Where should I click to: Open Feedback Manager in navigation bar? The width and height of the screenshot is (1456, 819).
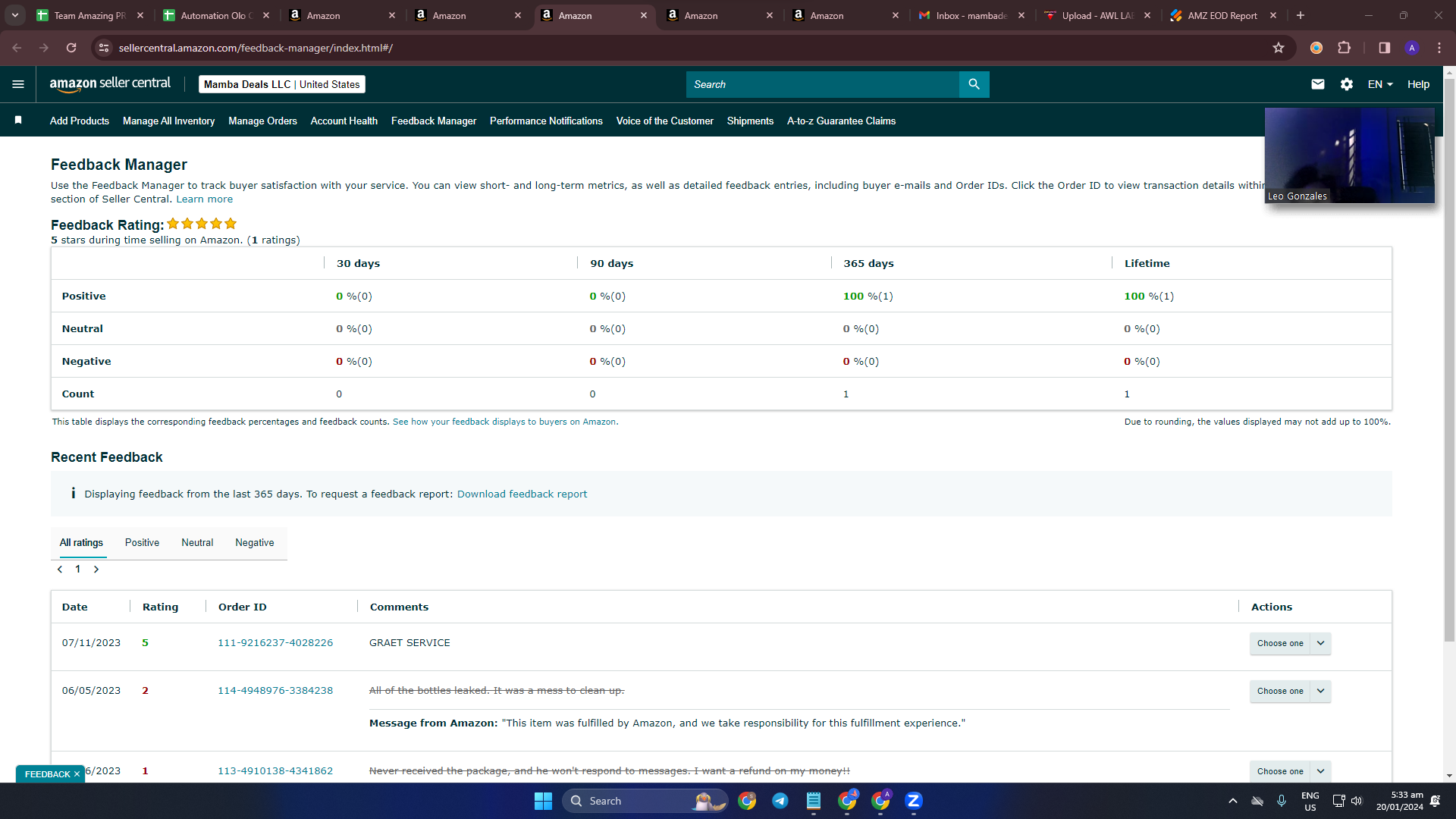(434, 121)
